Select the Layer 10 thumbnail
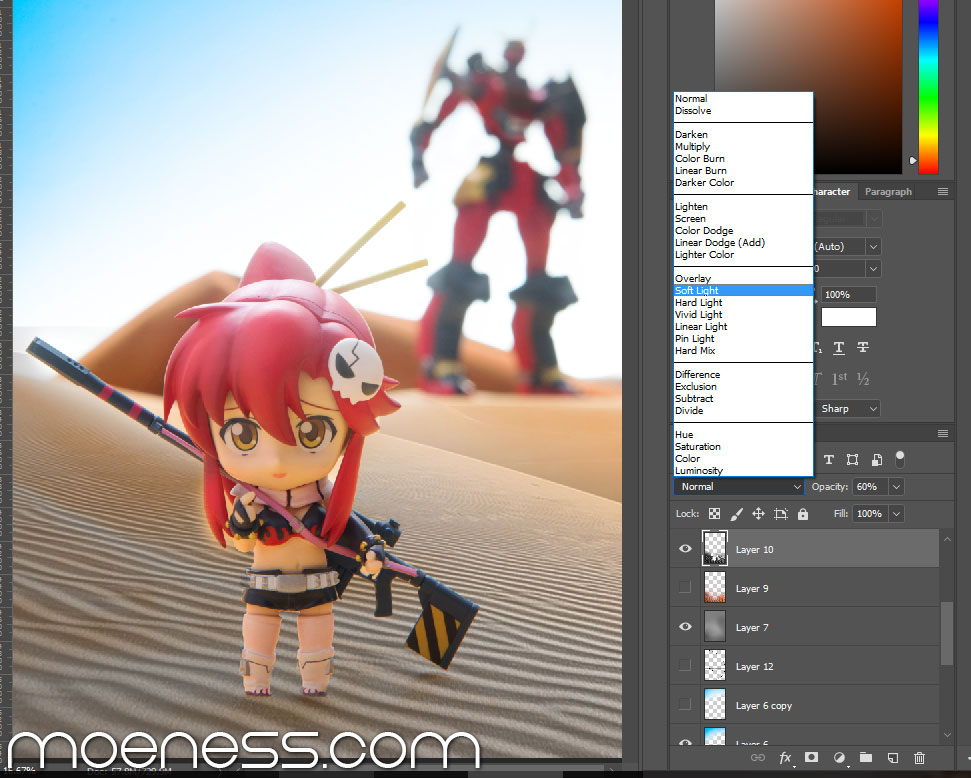The width and height of the screenshot is (971, 778). pos(715,548)
